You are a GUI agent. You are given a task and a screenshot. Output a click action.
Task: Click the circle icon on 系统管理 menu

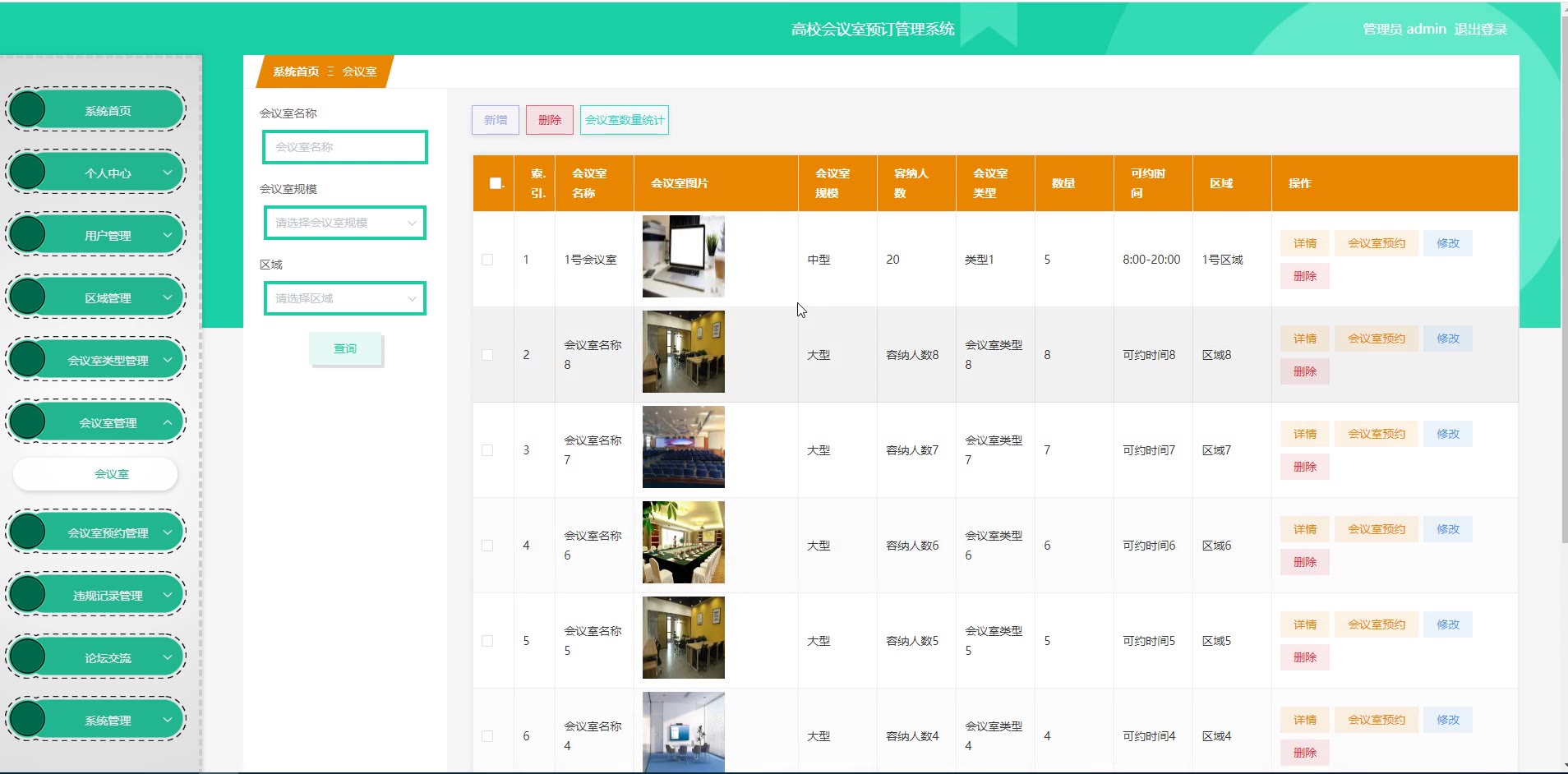(28, 719)
